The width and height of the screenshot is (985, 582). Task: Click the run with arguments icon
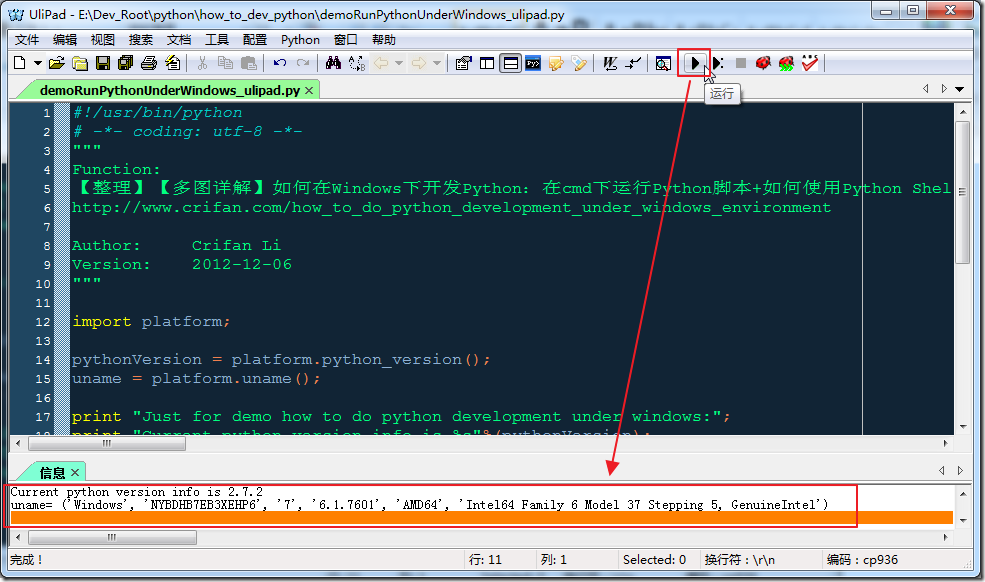tap(718, 63)
